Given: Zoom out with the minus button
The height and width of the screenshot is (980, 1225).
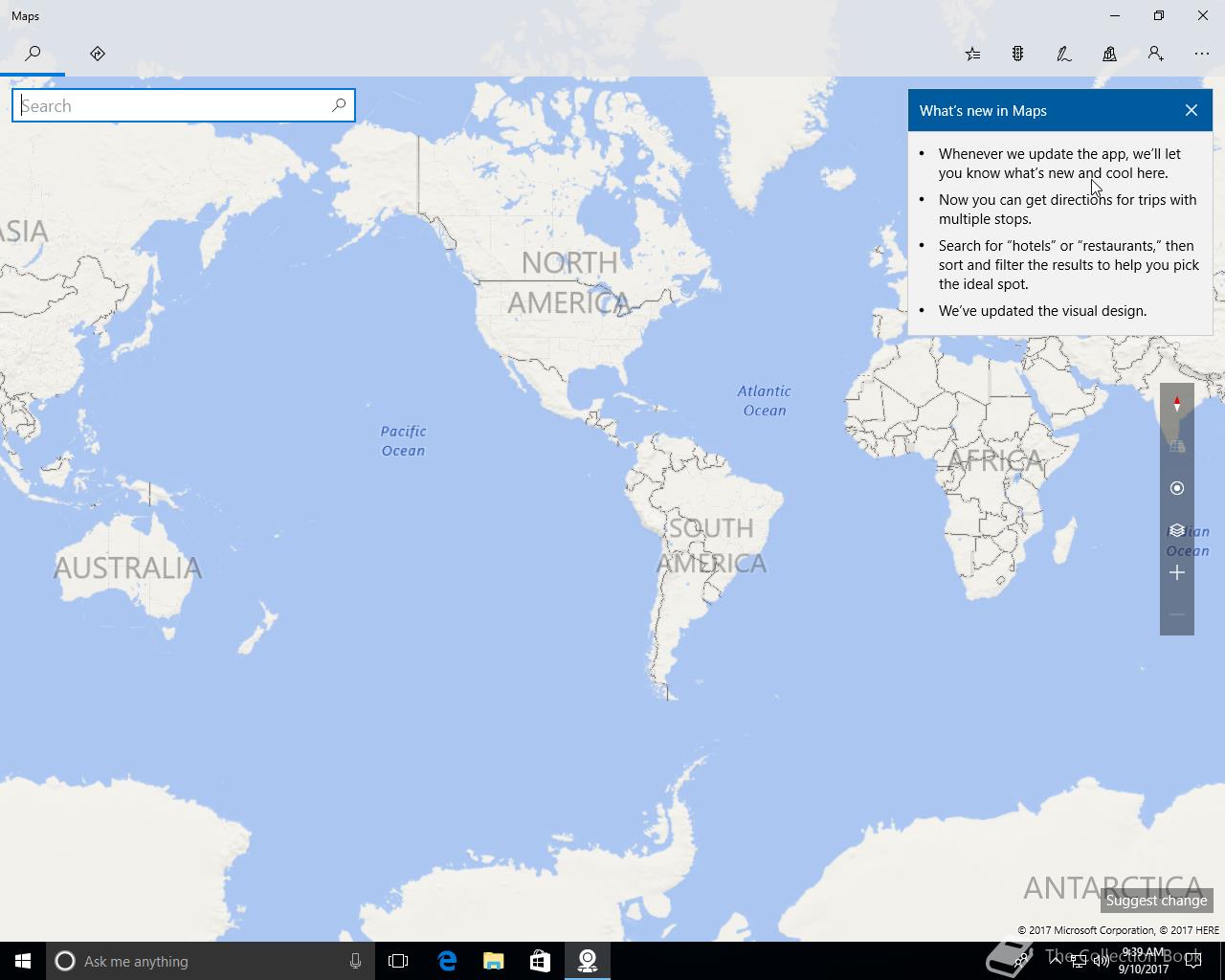Looking at the screenshot, I should click(x=1177, y=614).
